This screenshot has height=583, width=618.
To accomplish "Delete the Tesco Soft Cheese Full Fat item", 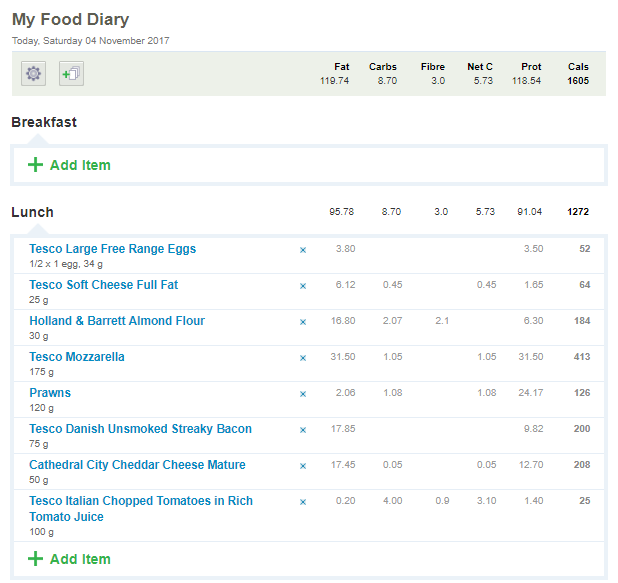I will coord(303,285).
